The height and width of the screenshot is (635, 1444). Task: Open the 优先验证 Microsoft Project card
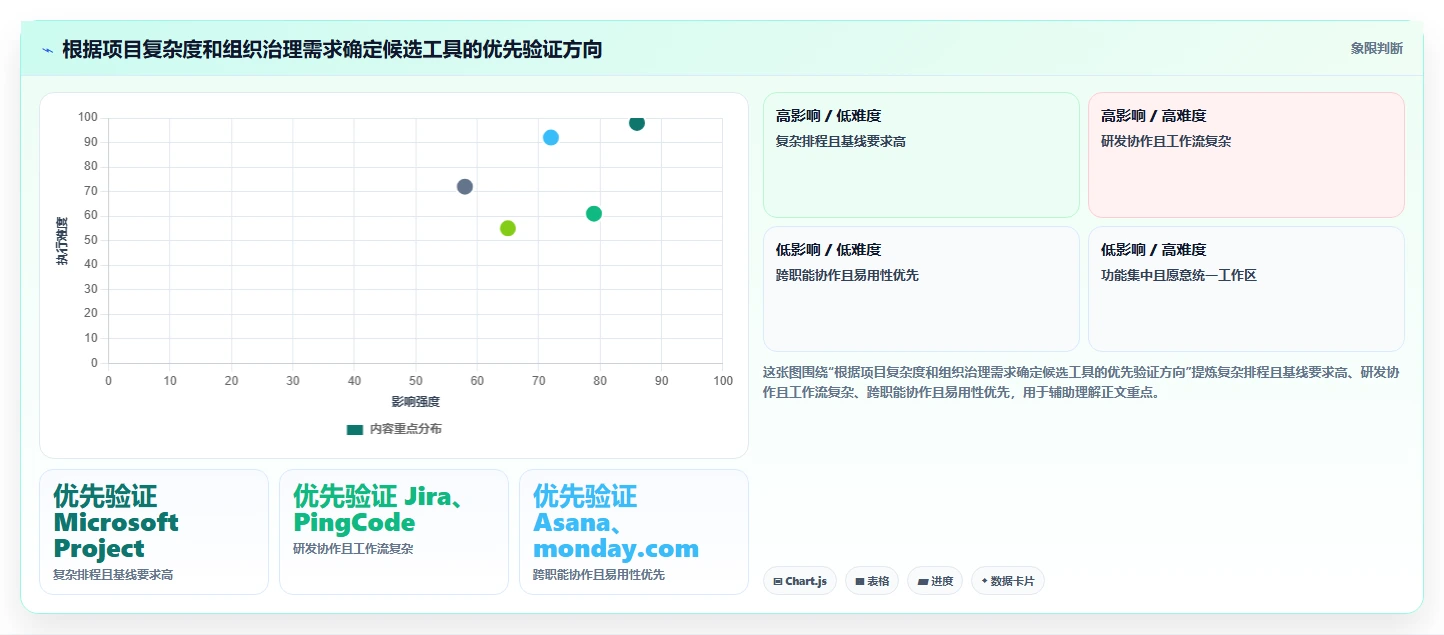pos(154,532)
